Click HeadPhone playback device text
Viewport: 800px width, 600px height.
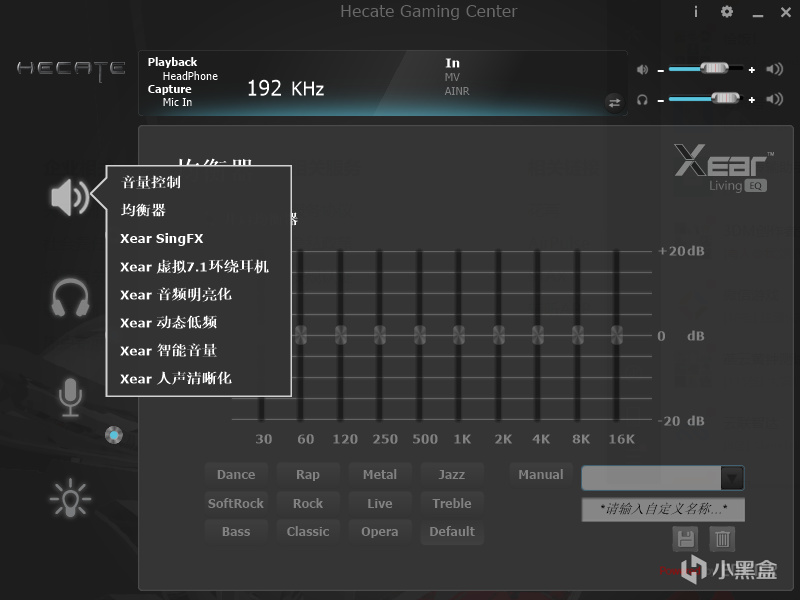pyautogui.click(x=190, y=76)
